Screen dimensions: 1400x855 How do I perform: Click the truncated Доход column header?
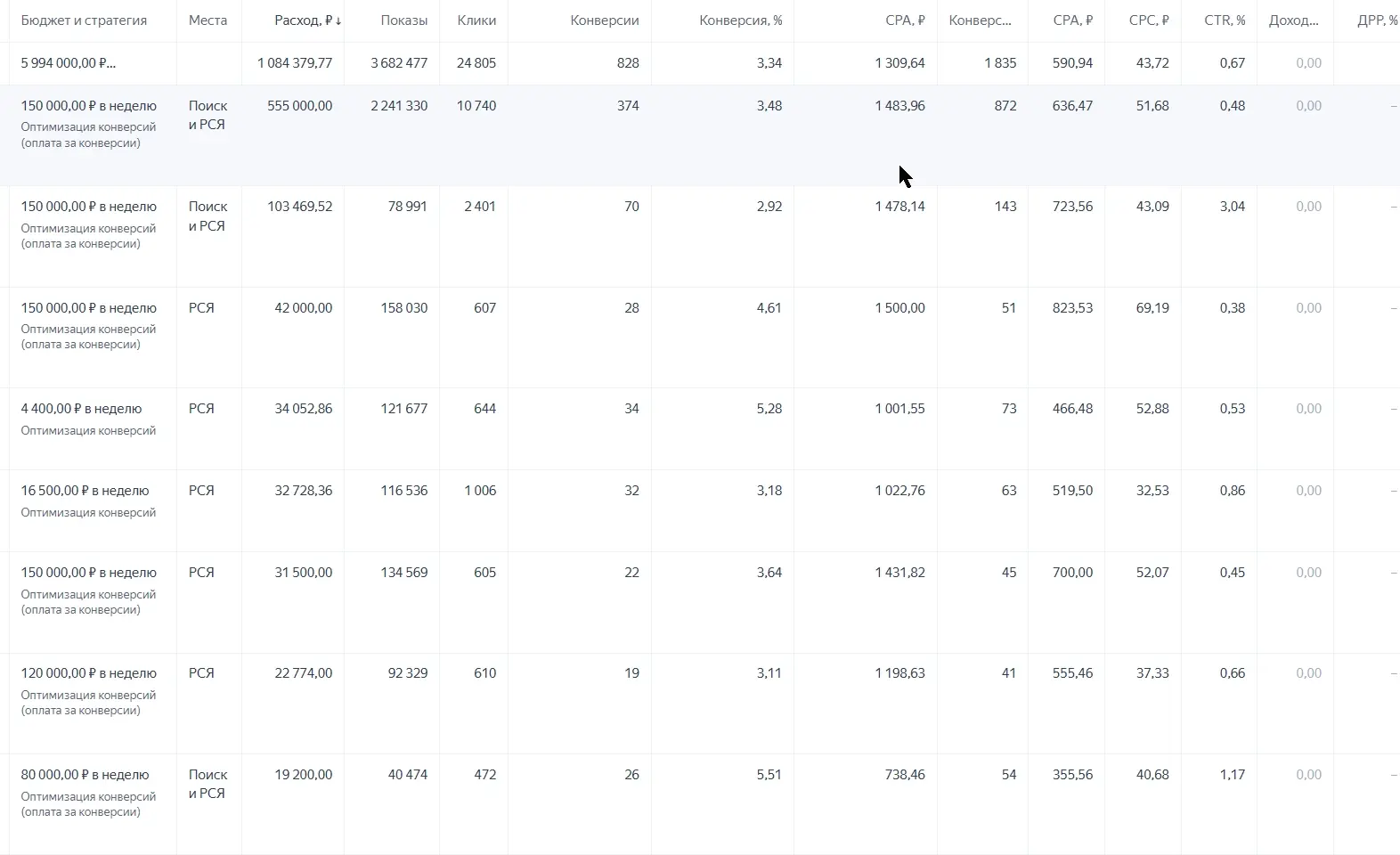point(1293,20)
